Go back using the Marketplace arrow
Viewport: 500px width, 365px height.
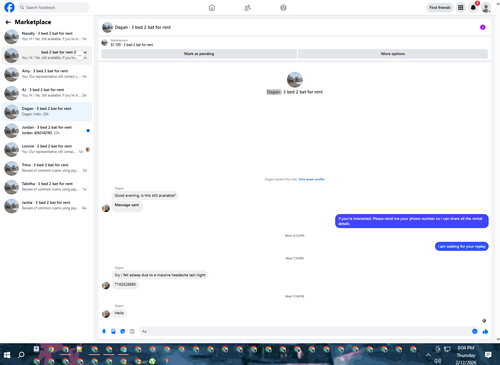8,22
